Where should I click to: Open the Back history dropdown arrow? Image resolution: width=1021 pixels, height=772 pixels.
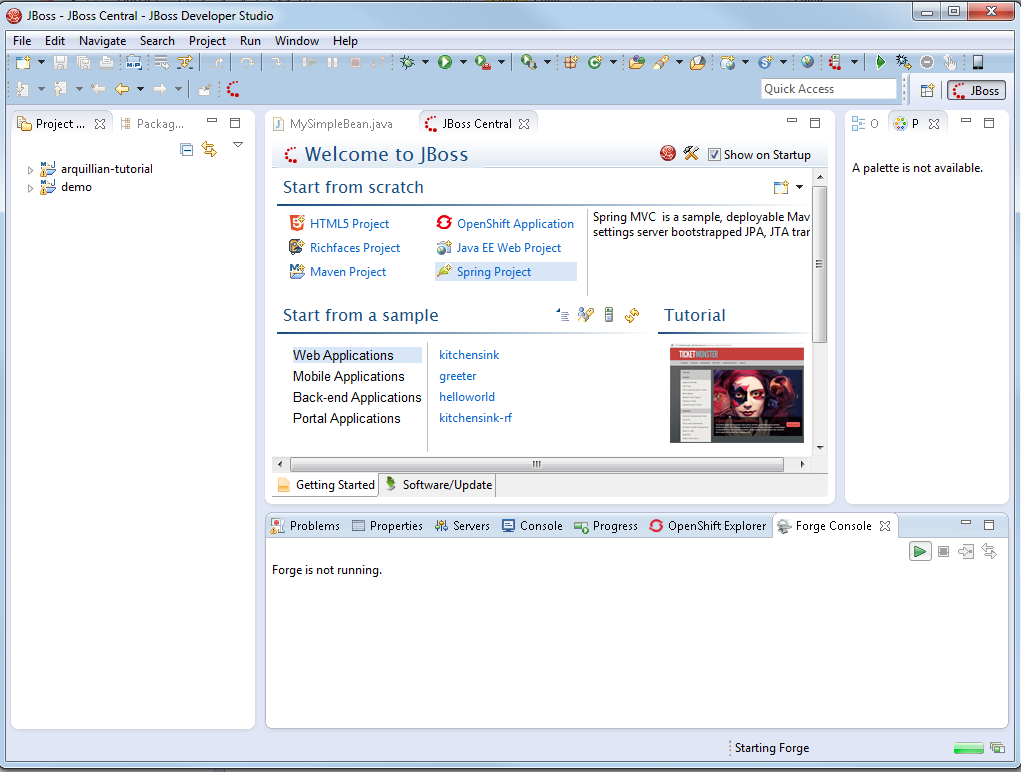point(140,89)
